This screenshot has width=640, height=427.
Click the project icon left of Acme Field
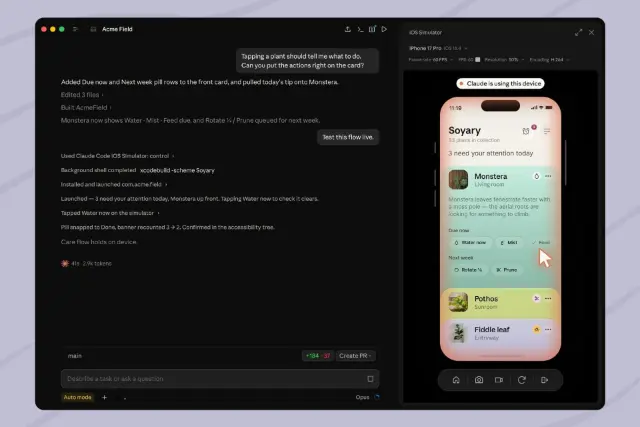pos(93,29)
